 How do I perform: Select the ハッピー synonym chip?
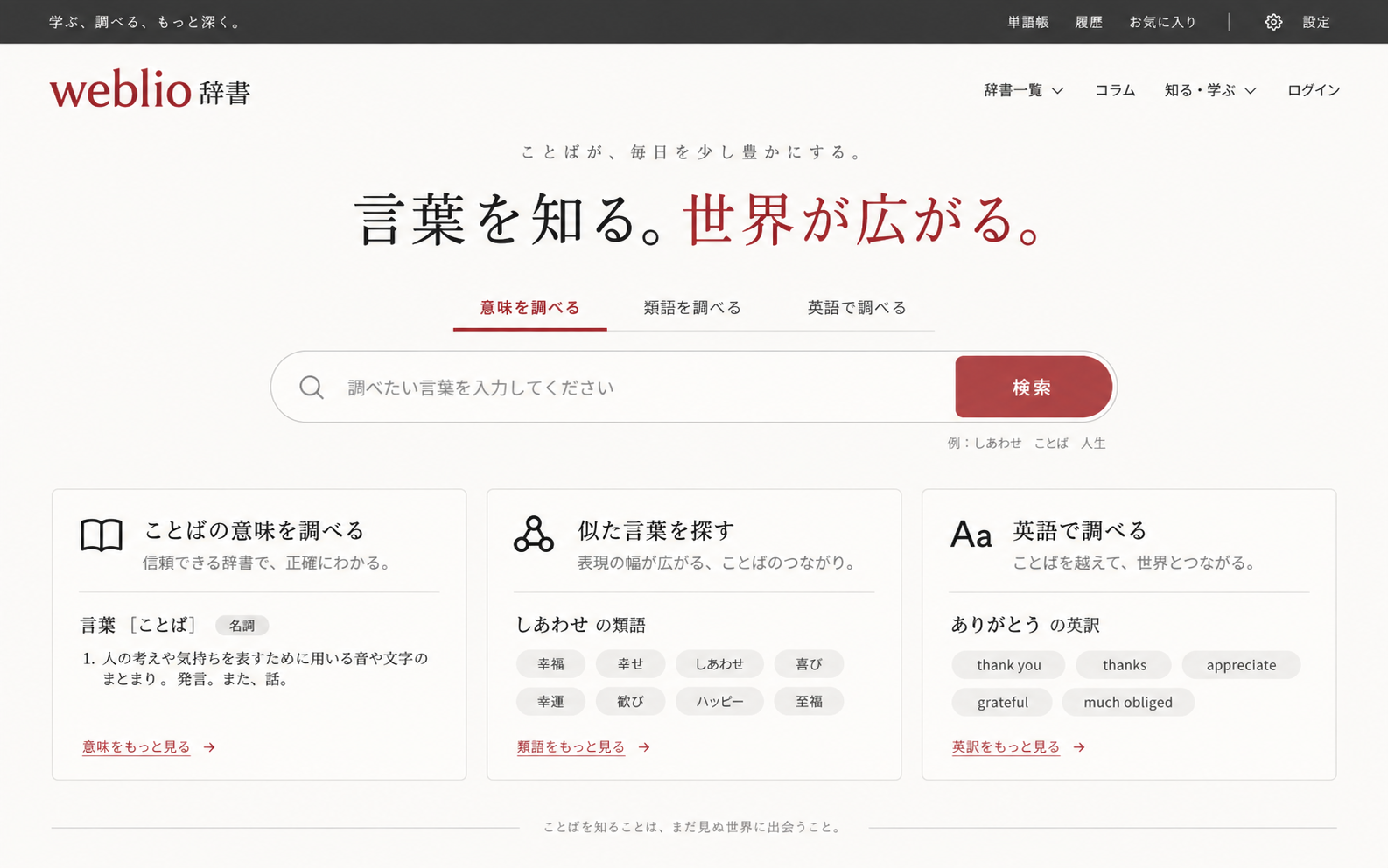[719, 702]
